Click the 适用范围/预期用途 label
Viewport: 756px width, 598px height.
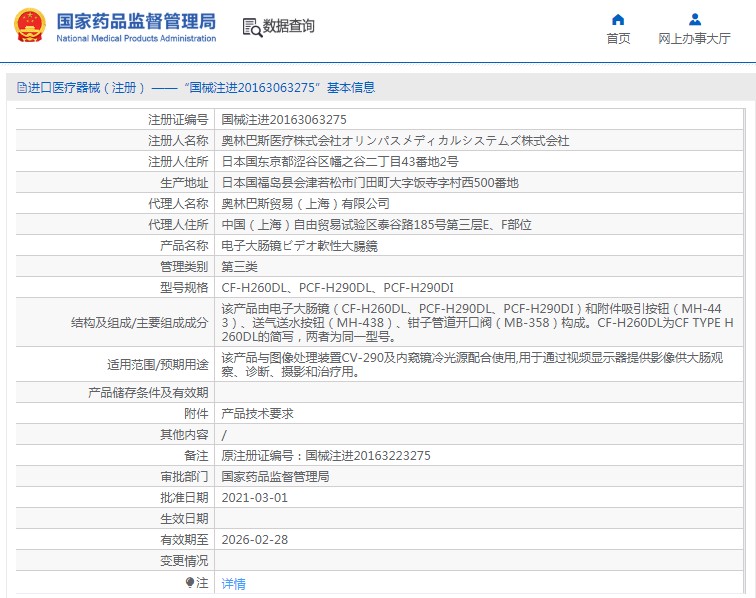click(x=158, y=365)
